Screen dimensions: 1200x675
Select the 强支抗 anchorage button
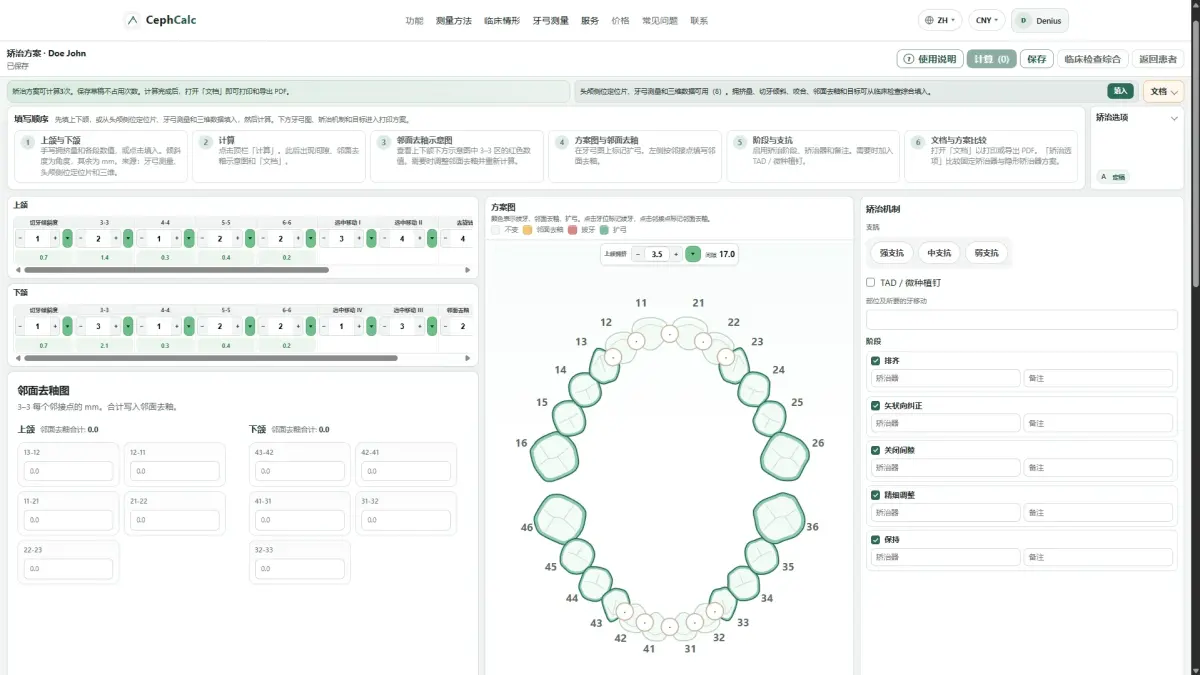[892, 253]
